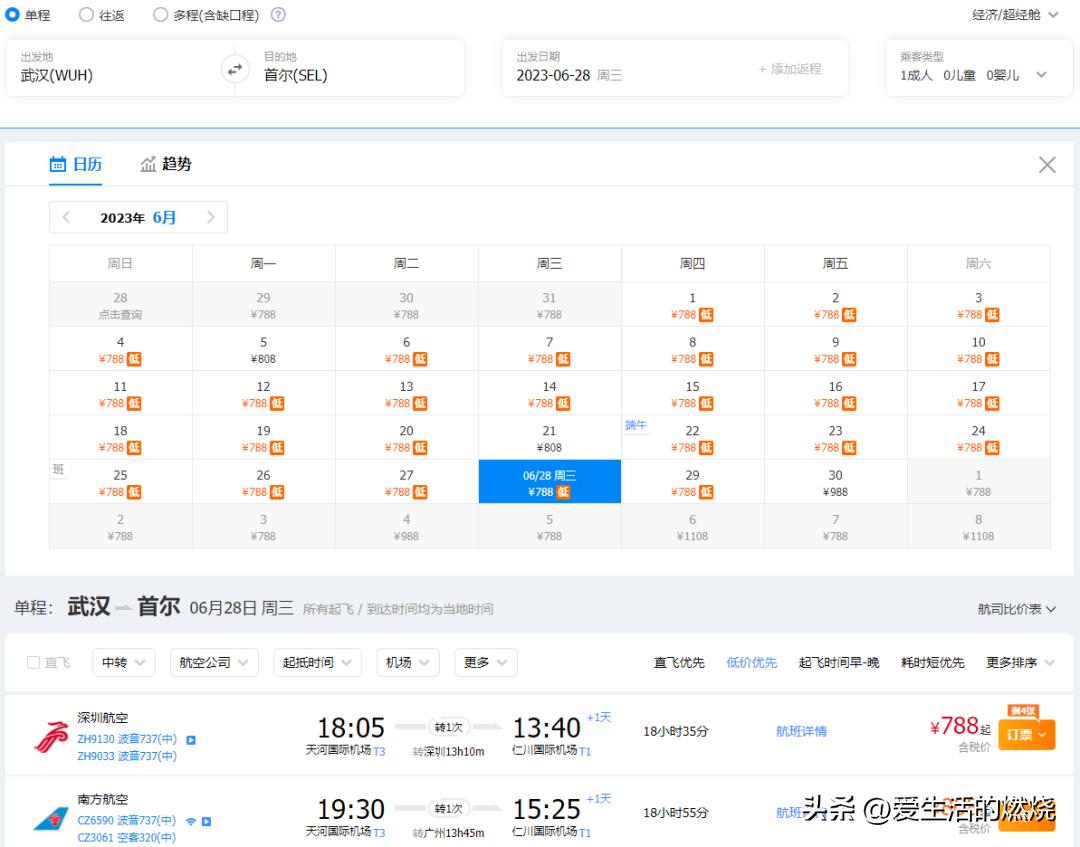Image resolution: width=1080 pixels, height=847 pixels.
Task: Open the 航班详情 flight details link
Action: pyautogui.click(x=801, y=731)
